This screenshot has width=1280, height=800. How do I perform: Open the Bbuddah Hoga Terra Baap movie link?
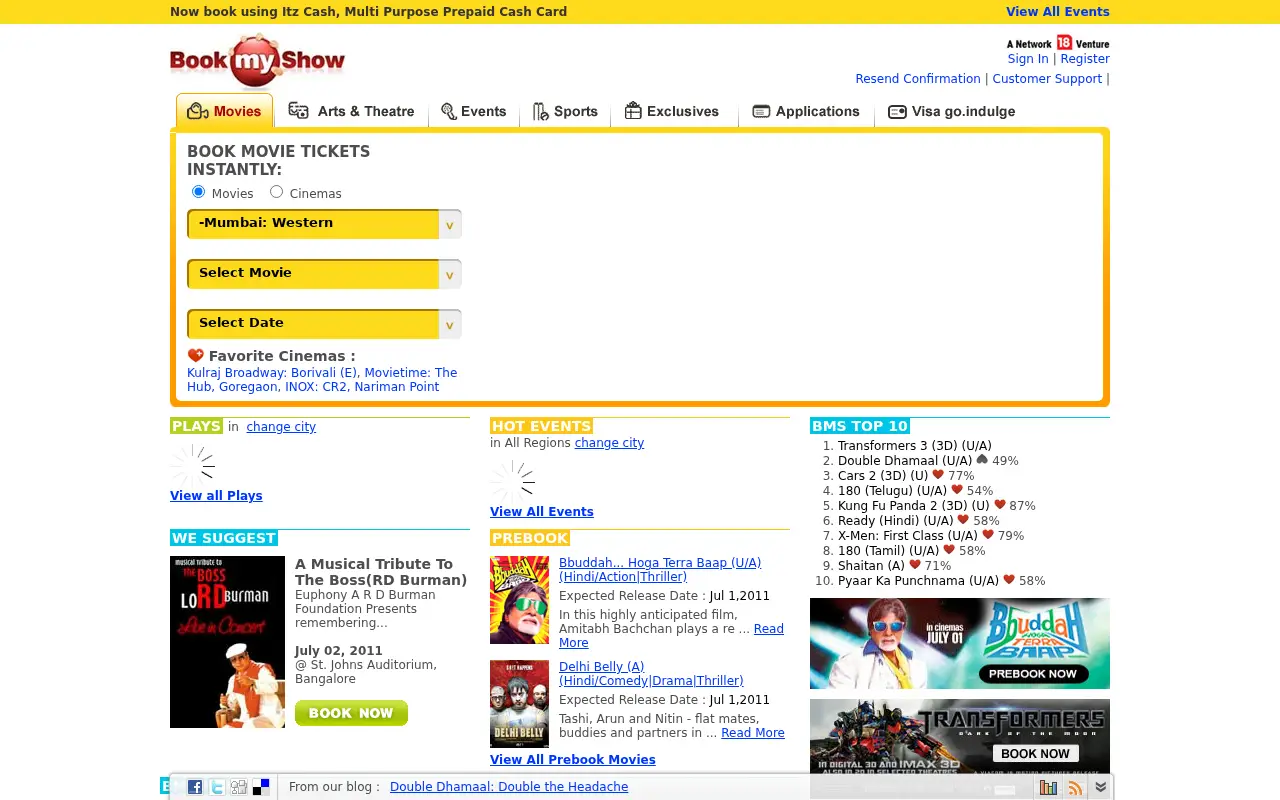coord(660,570)
